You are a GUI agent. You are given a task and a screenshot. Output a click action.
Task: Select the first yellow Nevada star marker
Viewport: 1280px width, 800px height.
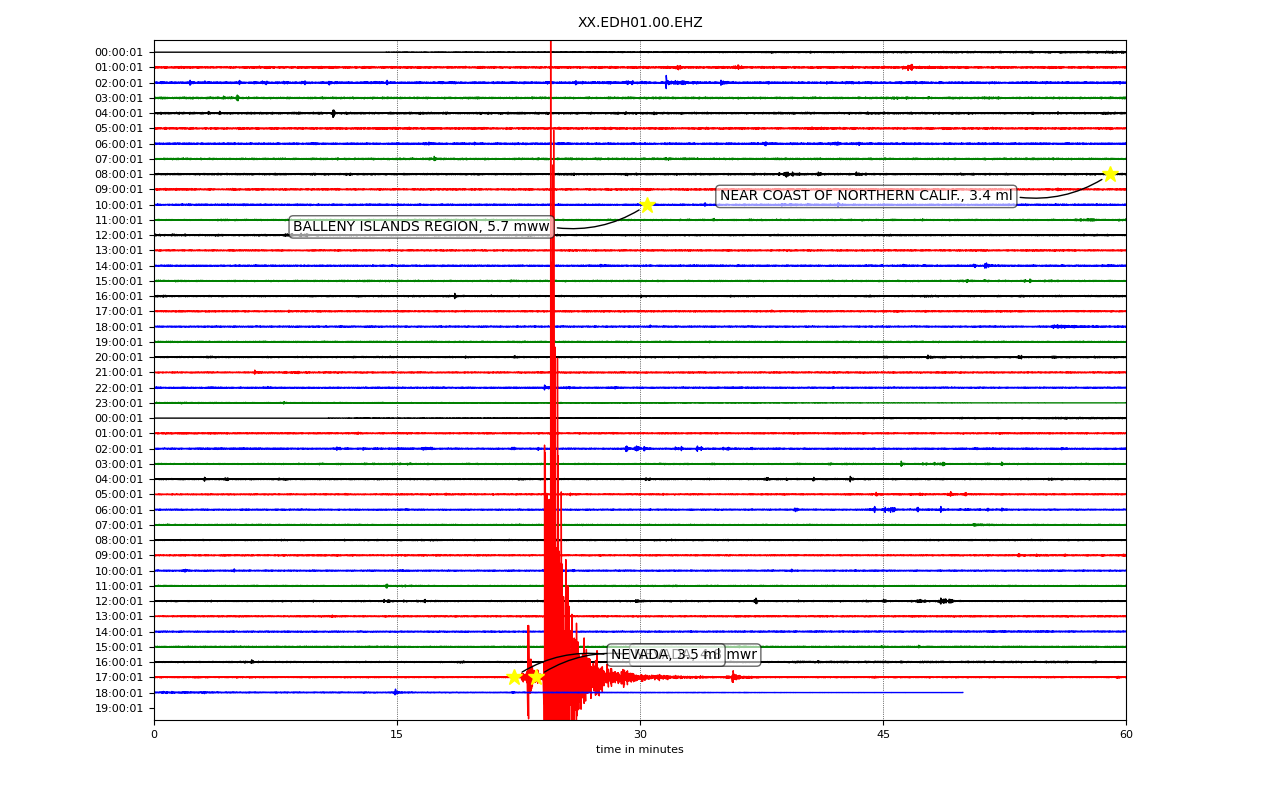[514, 677]
